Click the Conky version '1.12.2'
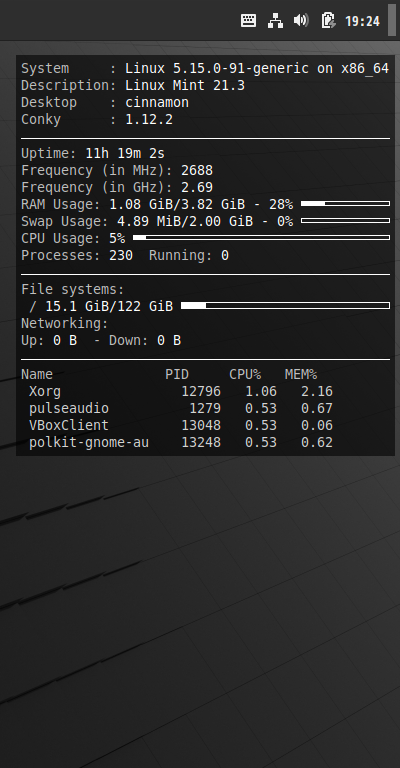 [149, 120]
